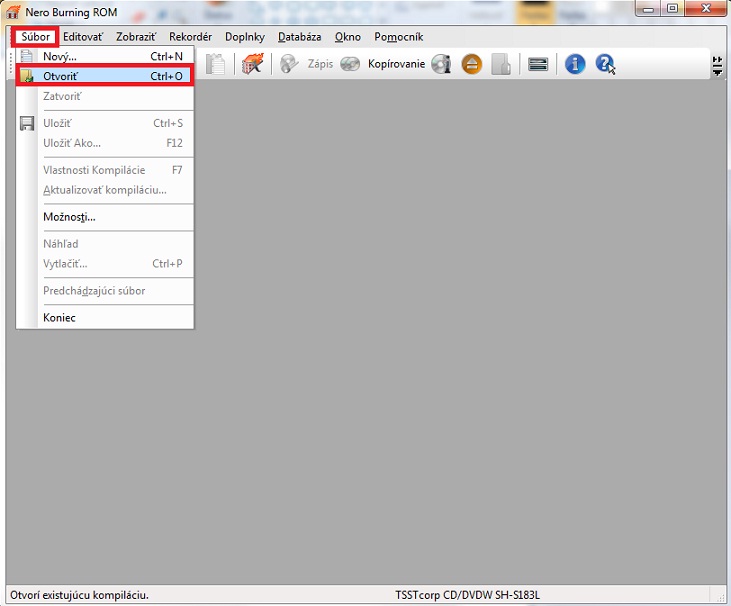Click the greyed file-card toolbar icon
The width and height of the screenshot is (731, 606).
(501, 64)
